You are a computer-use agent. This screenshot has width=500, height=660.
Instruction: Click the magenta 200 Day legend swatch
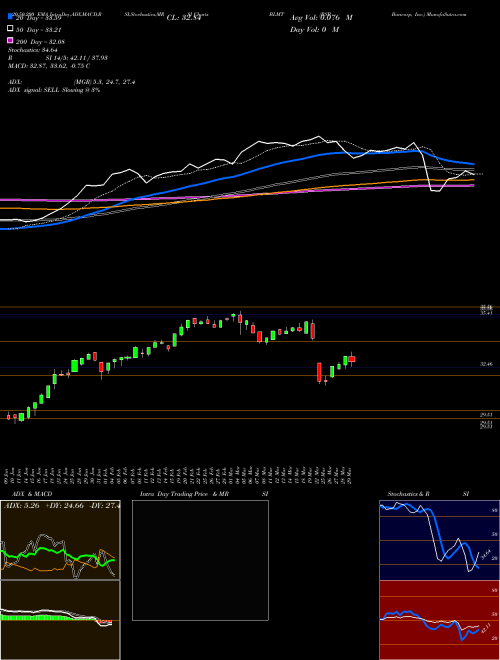(x=10, y=40)
